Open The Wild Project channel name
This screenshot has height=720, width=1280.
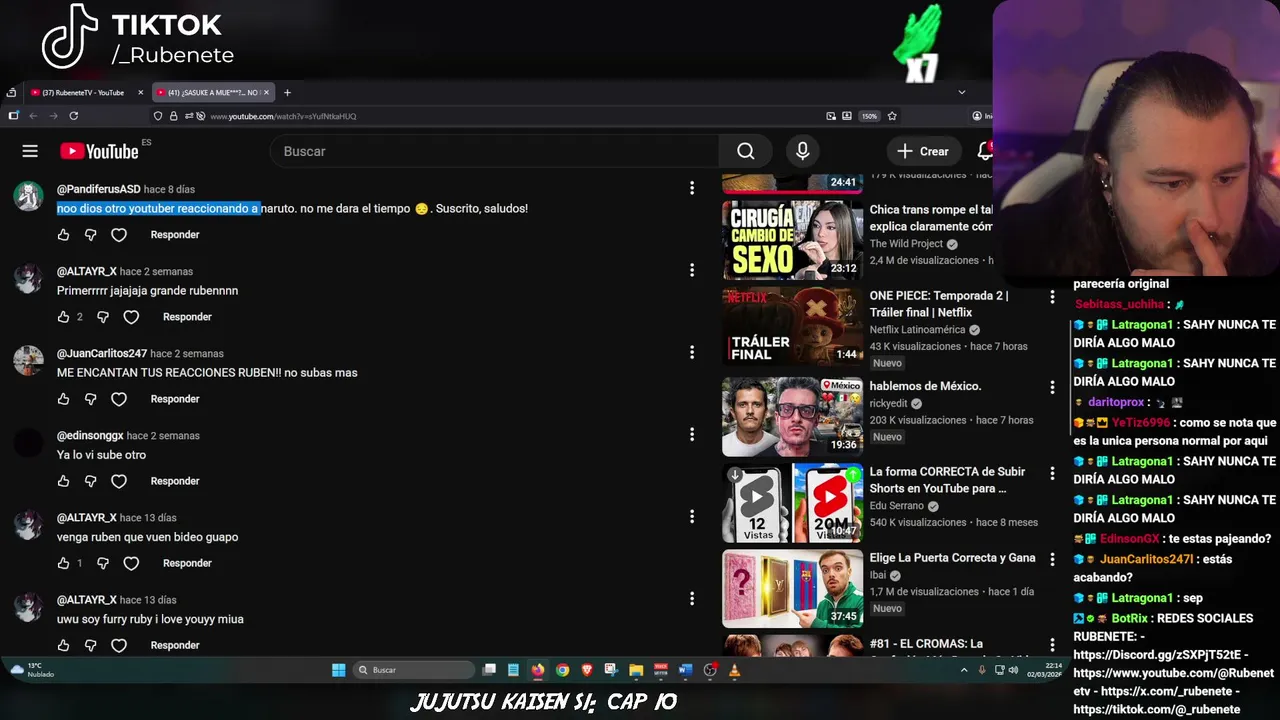click(906, 244)
